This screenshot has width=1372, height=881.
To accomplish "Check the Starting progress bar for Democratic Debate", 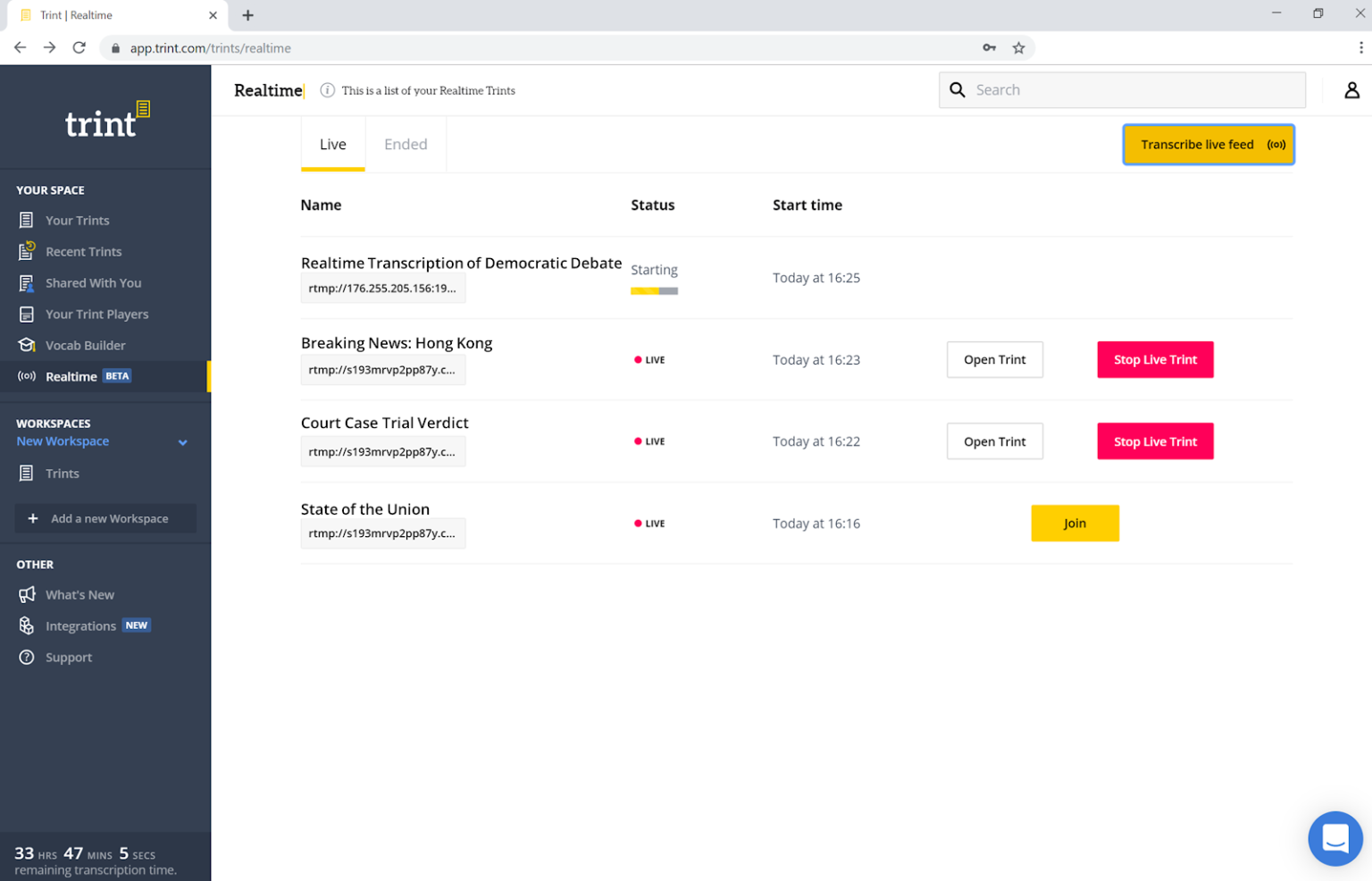I will click(654, 290).
